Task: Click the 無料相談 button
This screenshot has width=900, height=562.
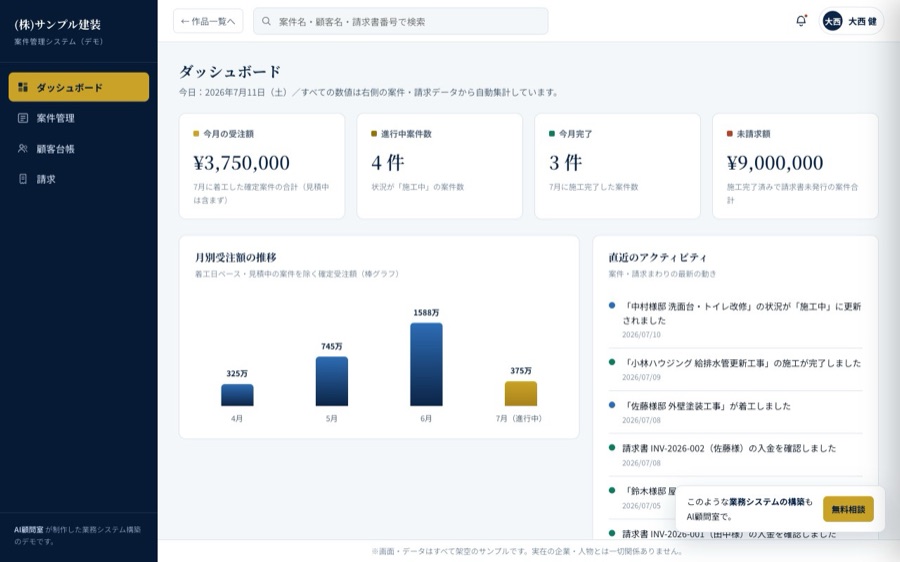Action: click(x=848, y=509)
